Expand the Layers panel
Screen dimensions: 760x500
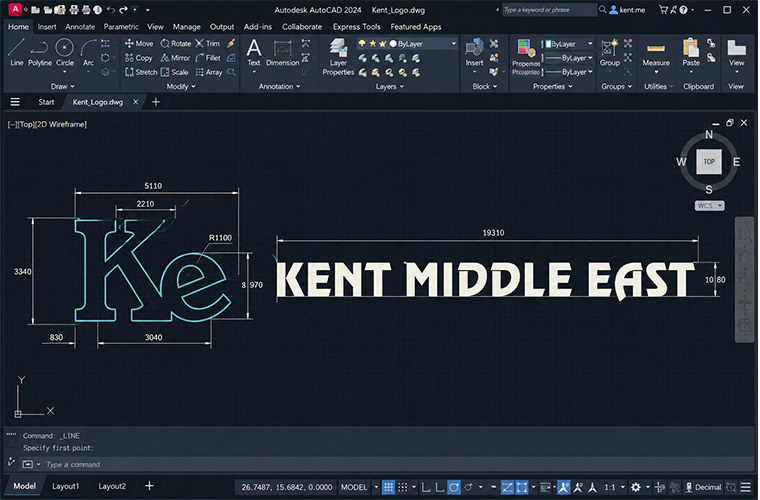(390, 86)
